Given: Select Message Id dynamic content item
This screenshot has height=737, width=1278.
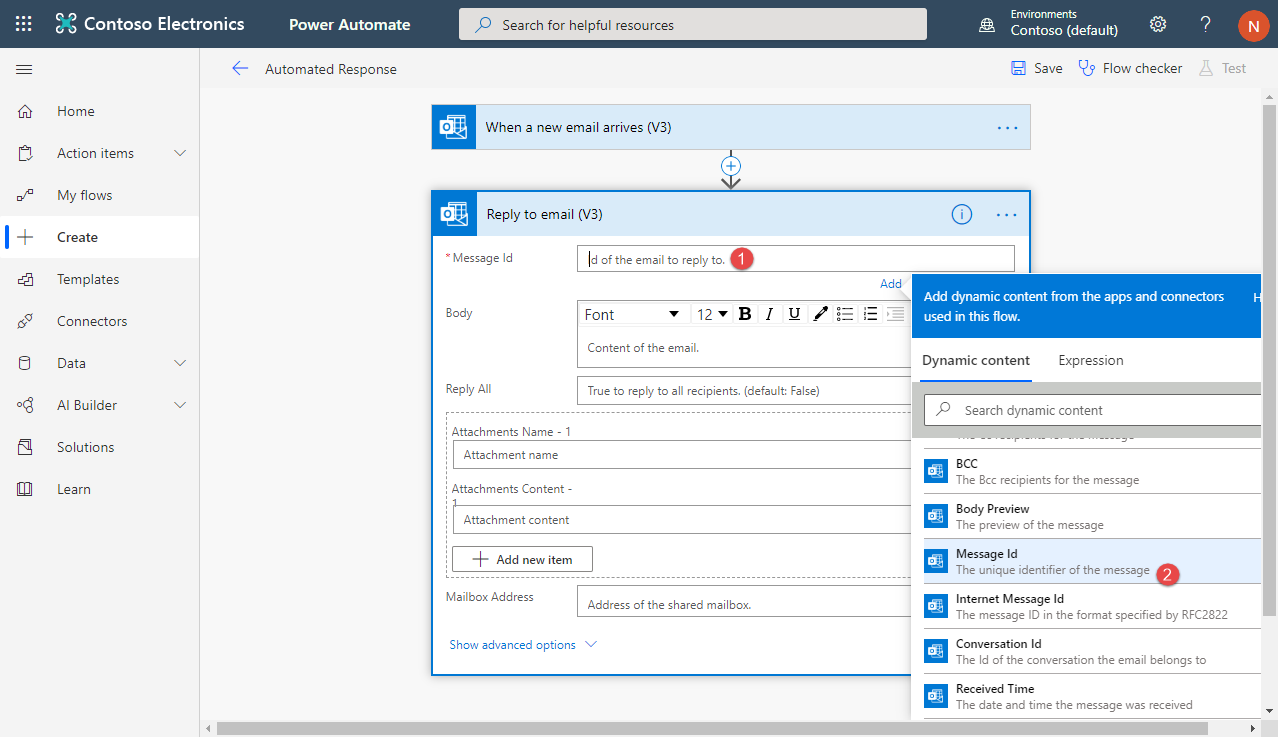Looking at the screenshot, I should pos(1040,561).
